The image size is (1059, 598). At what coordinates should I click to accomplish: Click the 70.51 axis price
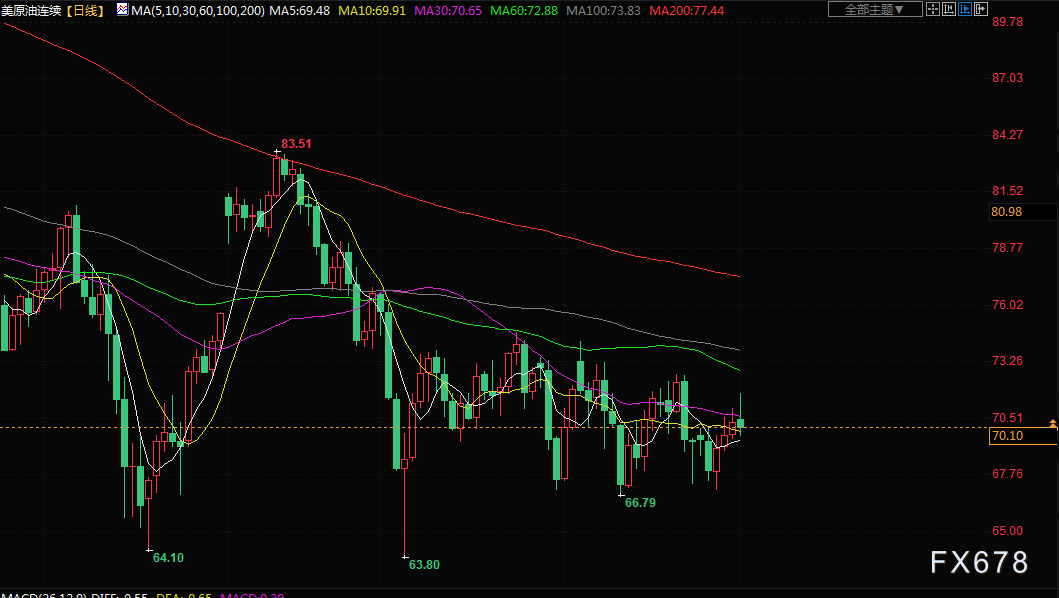(x=1007, y=418)
